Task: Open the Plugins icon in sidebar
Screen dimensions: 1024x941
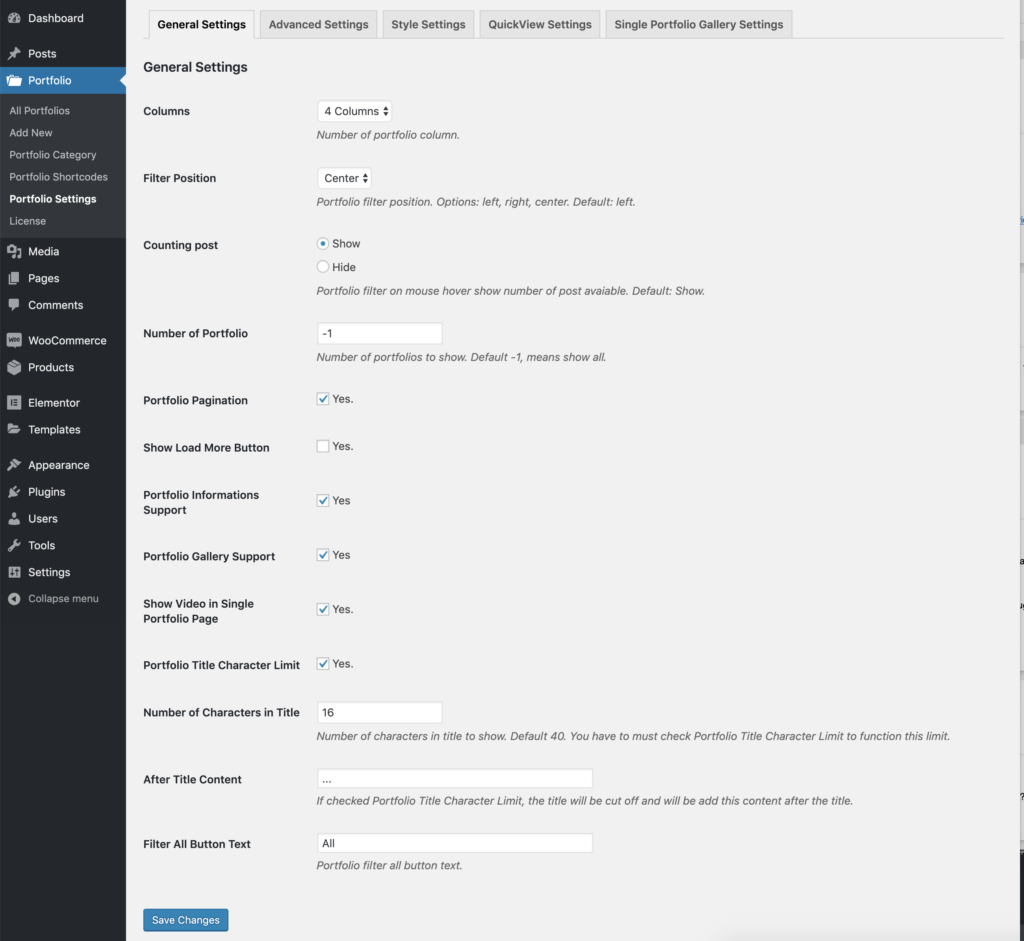Action: (x=12, y=491)
